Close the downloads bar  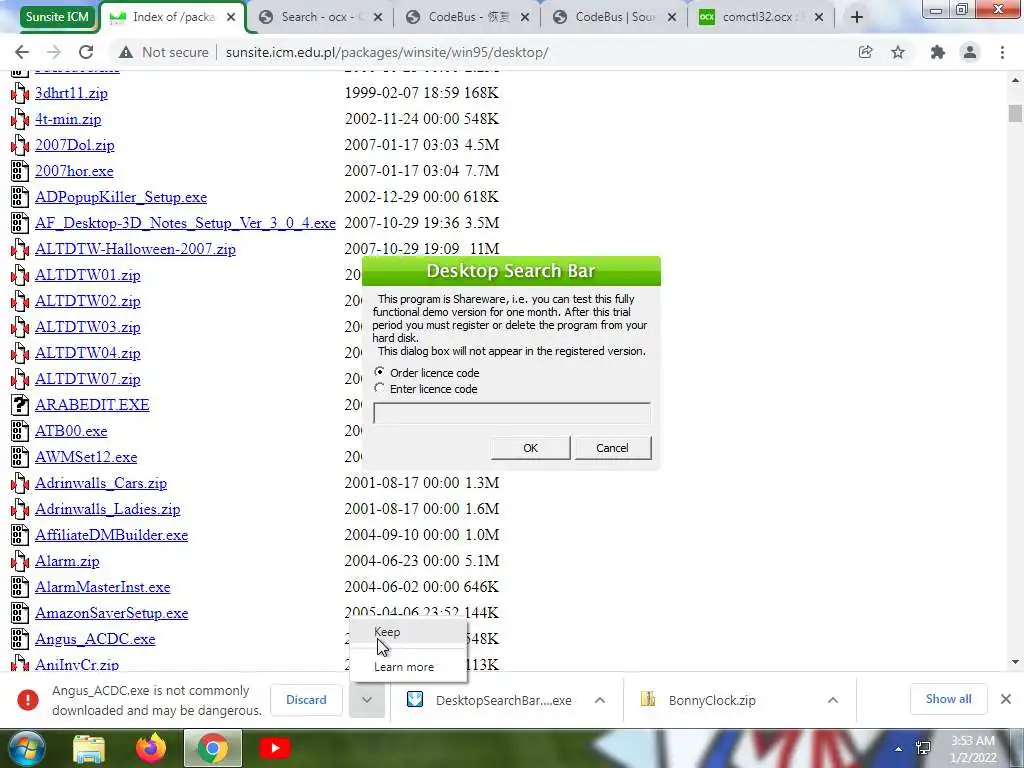point(1006,699)
